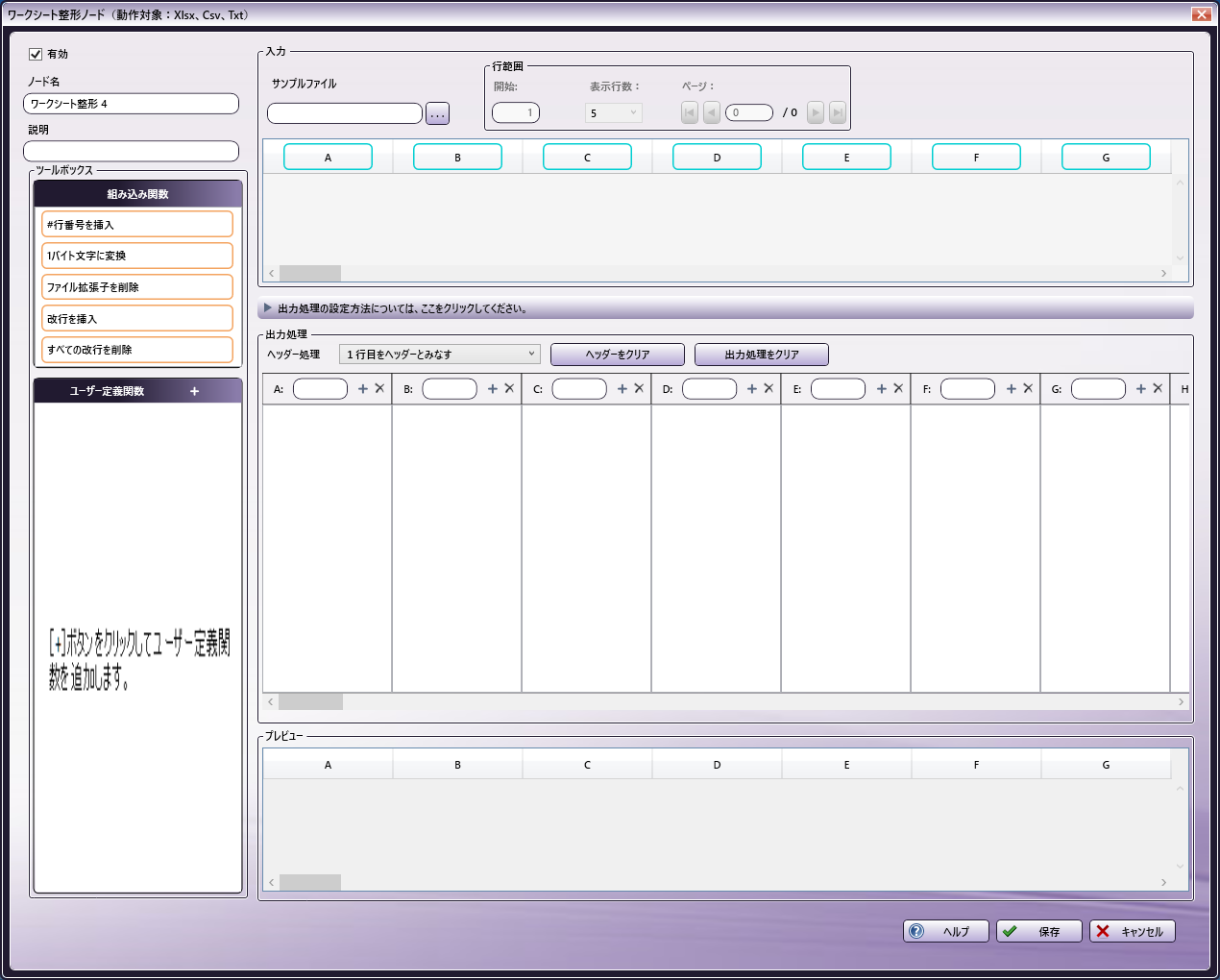
Task: Click the 開始 row number field
Action: tap(516, 112)
